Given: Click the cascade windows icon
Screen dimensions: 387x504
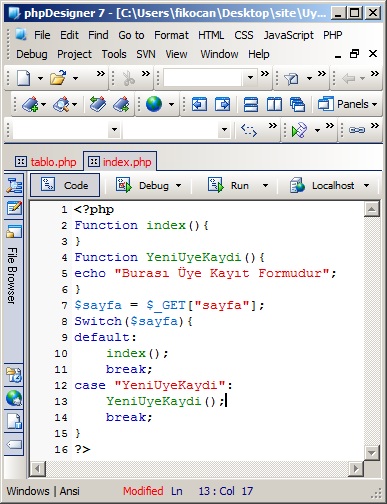Looking at the screenshot, I should [297, 105].
